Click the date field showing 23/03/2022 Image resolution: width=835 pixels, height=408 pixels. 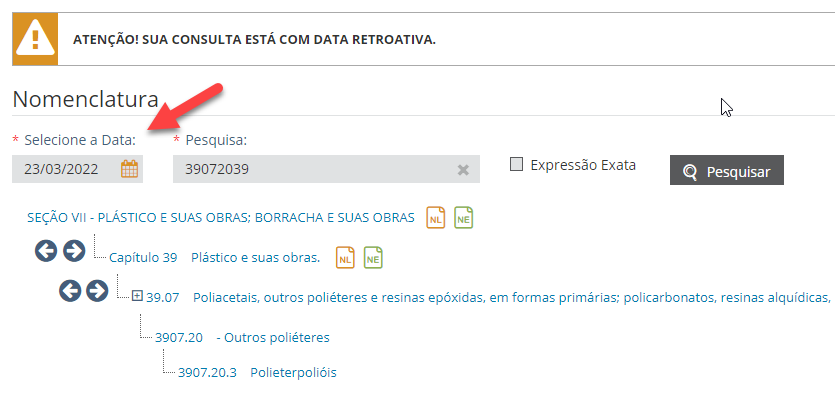click(65, 169)
